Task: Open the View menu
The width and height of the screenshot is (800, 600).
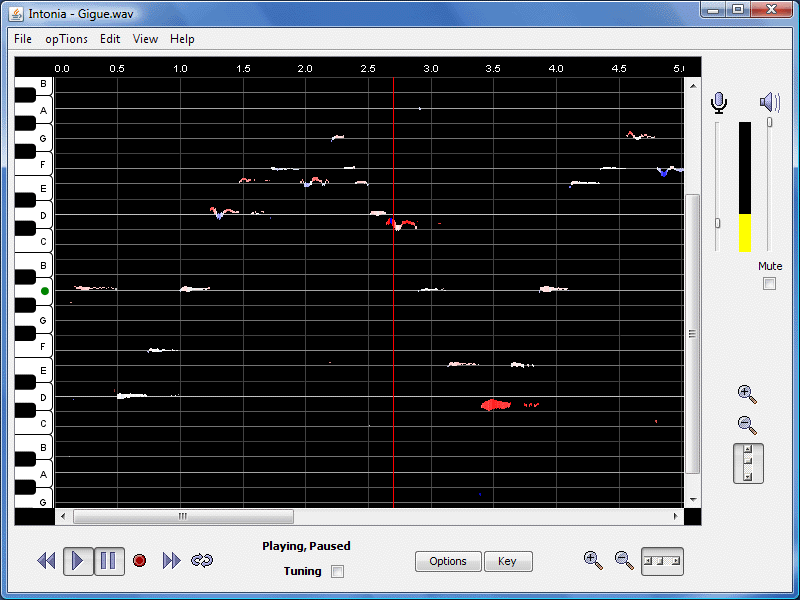Action: pyautogui.click(x=145, y=39)
